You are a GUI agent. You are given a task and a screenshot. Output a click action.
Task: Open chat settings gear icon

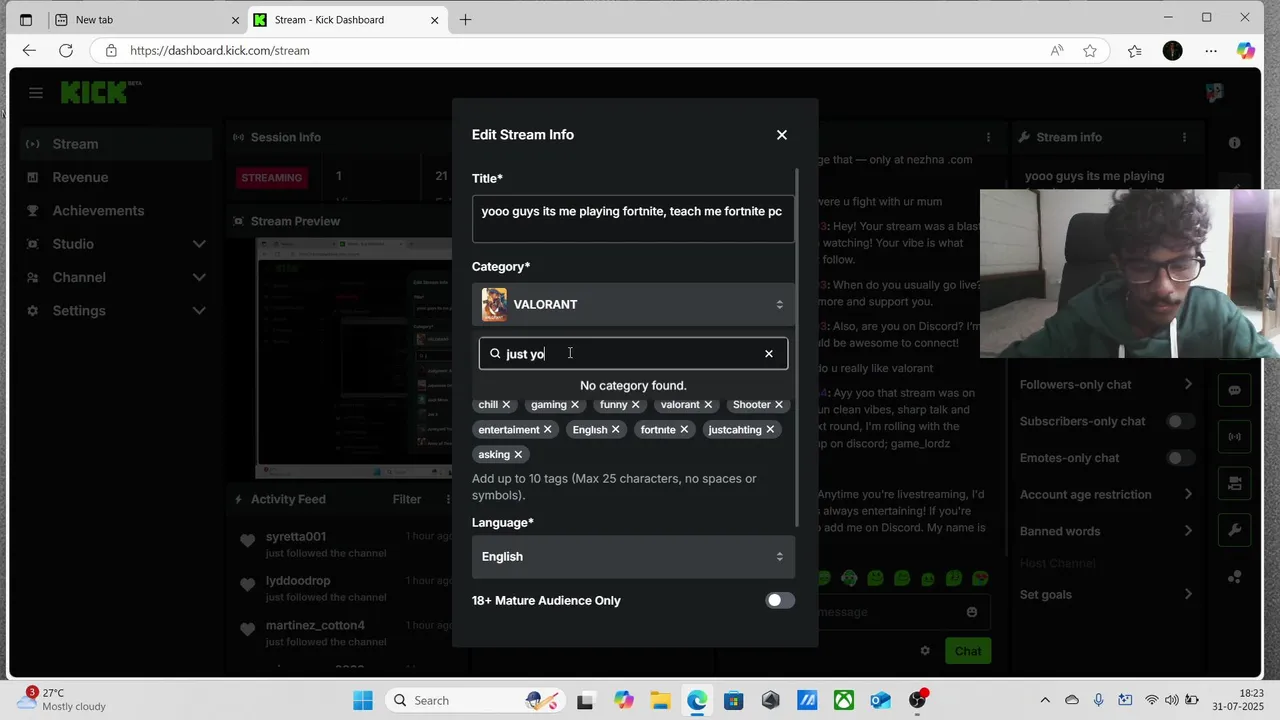coord(925,651)
